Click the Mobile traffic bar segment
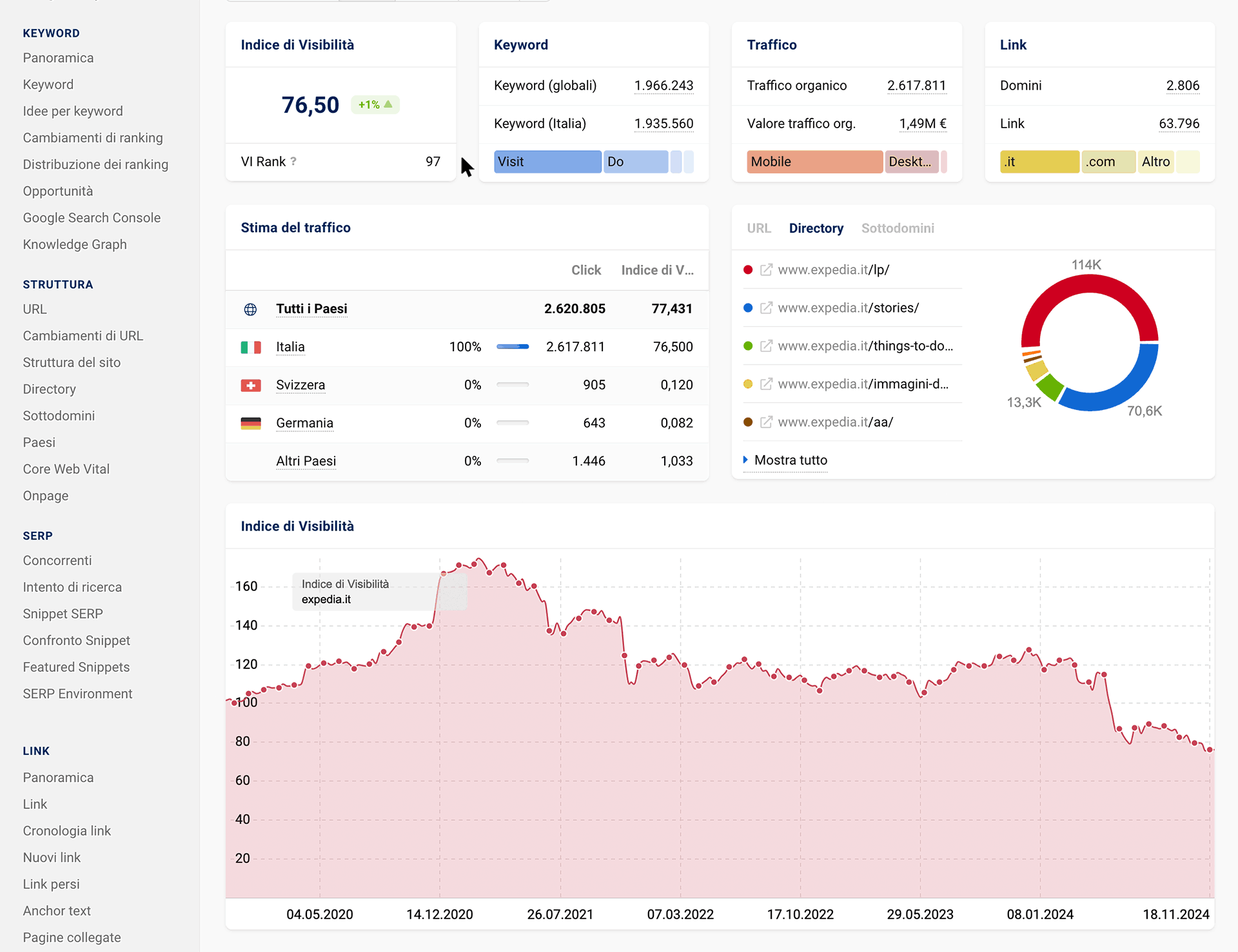The height and width of the screenshot is (952, 1238). [815, 162]
